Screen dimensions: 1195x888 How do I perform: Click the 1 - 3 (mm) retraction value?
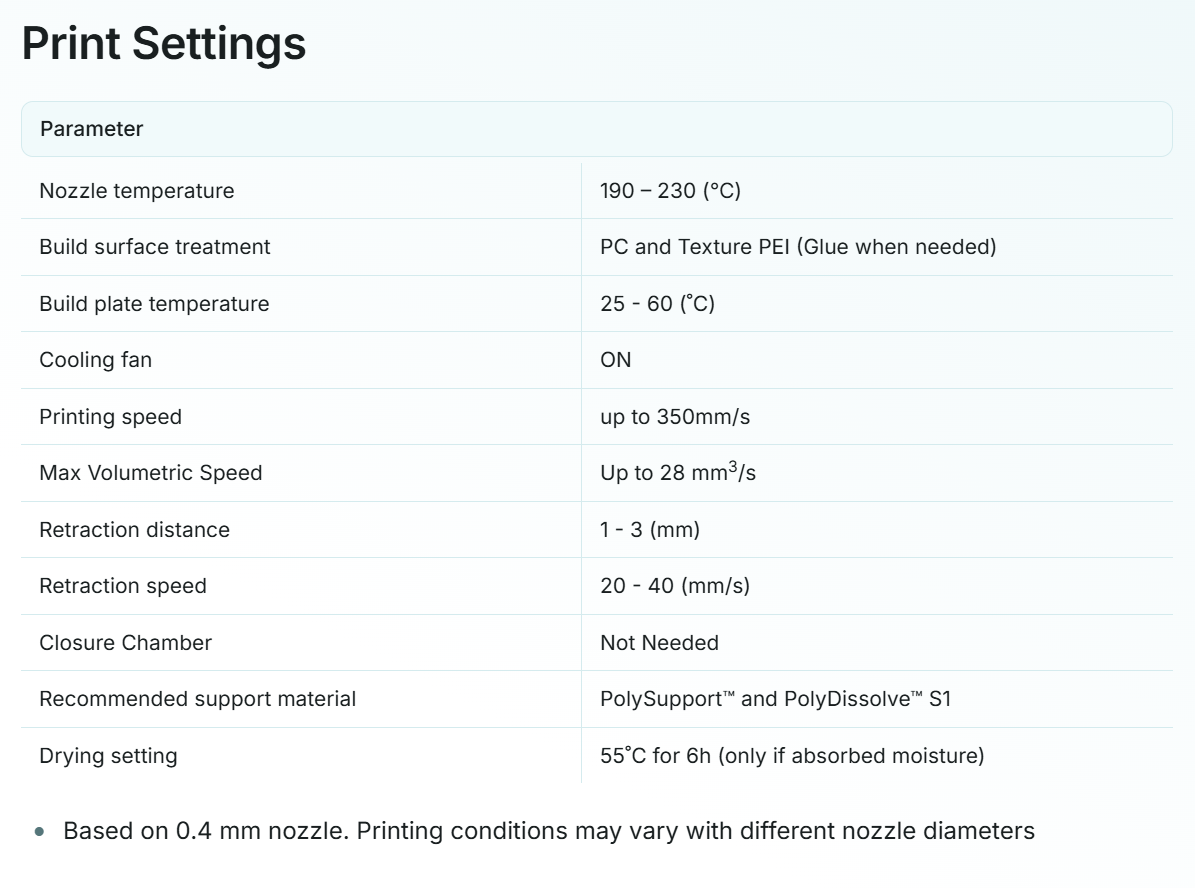click(x=650, y=530)
